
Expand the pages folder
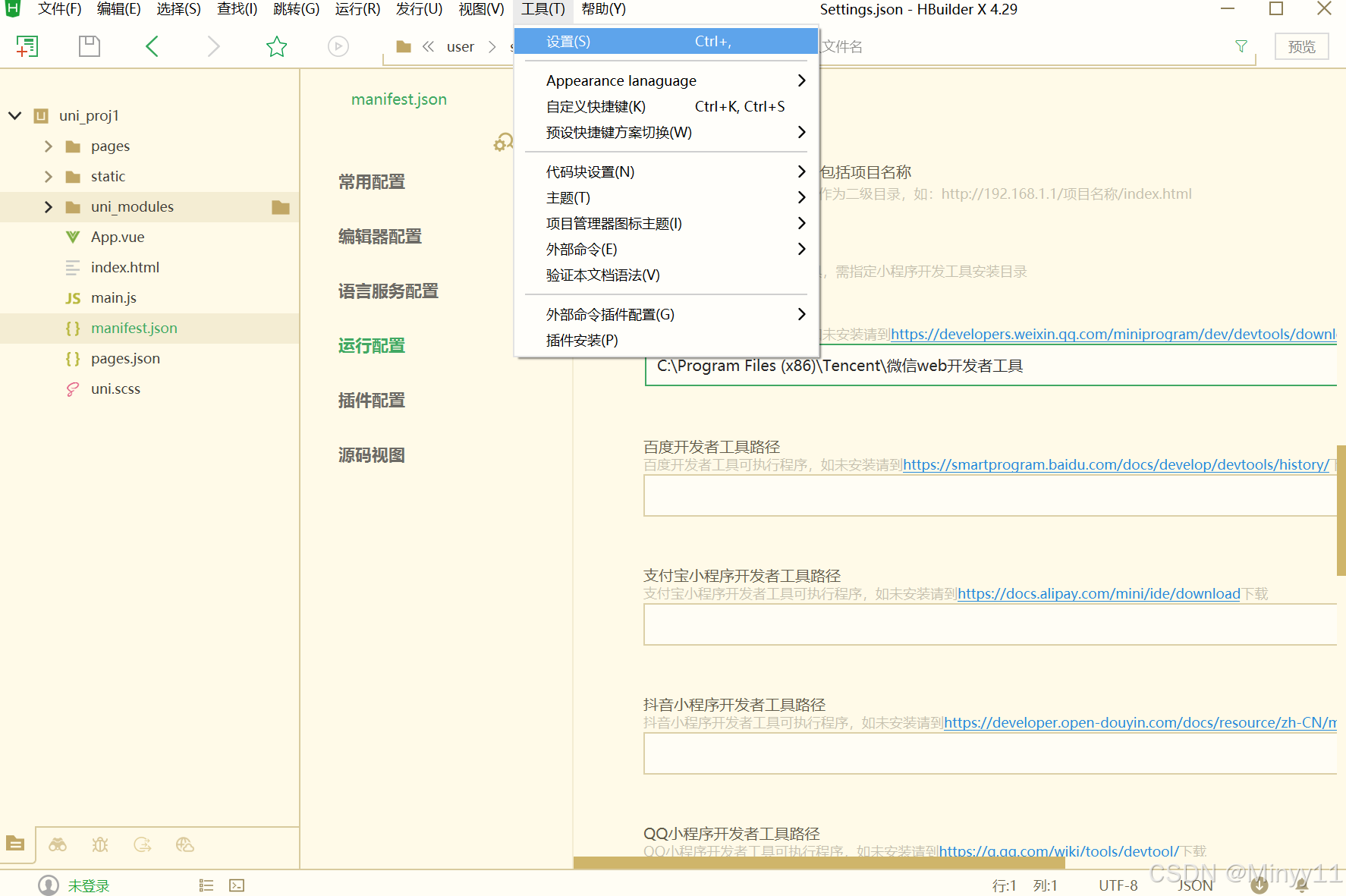[x=49, y=146]
